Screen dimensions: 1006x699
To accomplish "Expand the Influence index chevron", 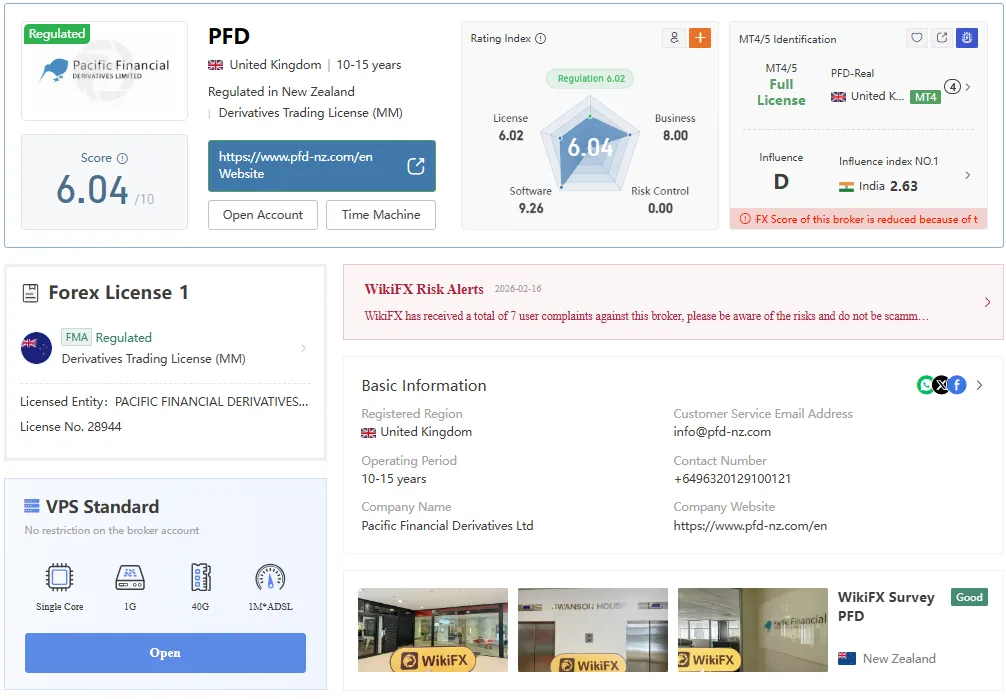I will (x=968, y=175).
